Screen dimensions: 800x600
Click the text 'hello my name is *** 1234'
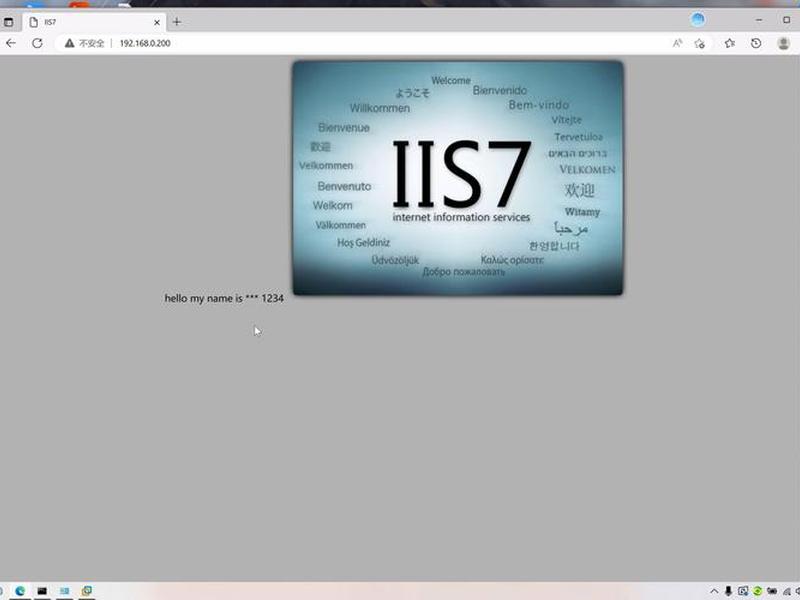[224, 298]
